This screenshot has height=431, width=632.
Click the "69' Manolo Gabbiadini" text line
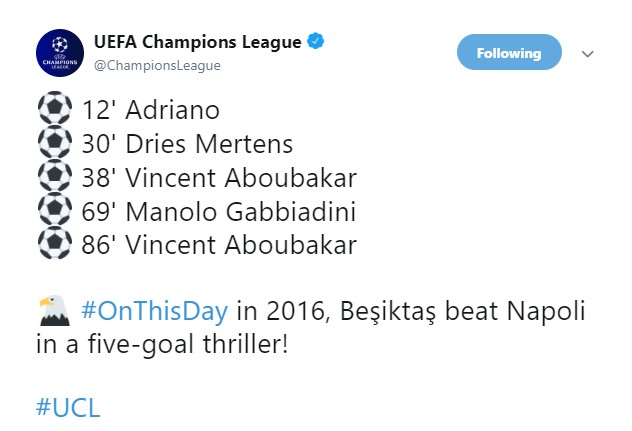(x=217, y=211)
